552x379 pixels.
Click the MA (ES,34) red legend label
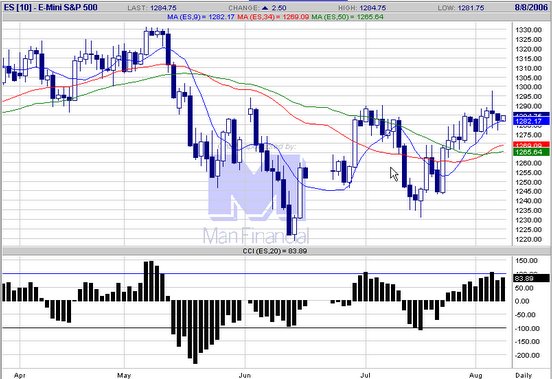tap(273, 17)
